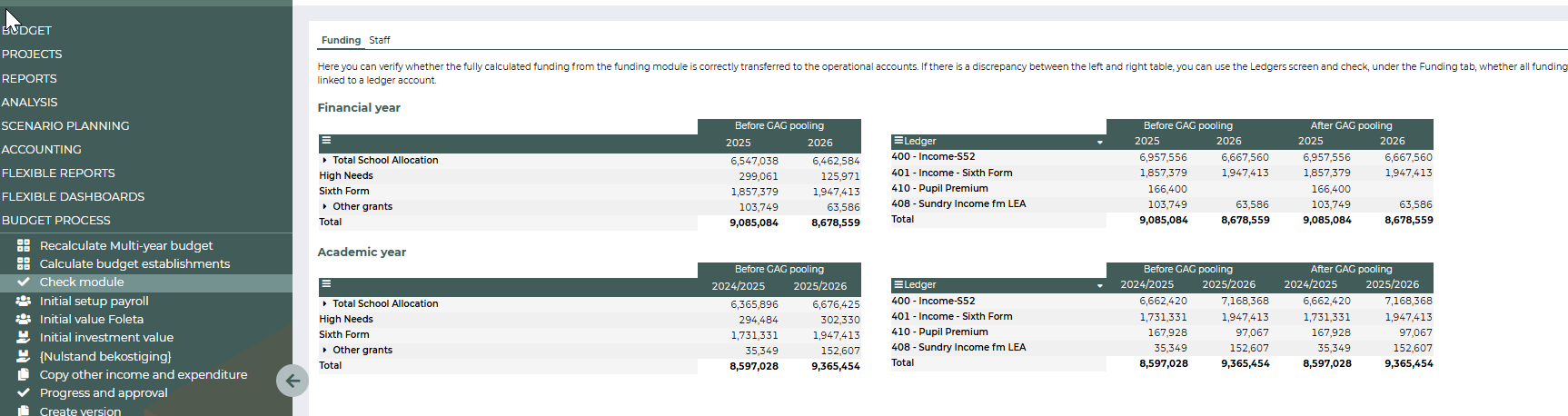Expand Other grants row in Financial year
Screen dimensions: 1568x416
[325, 206]
